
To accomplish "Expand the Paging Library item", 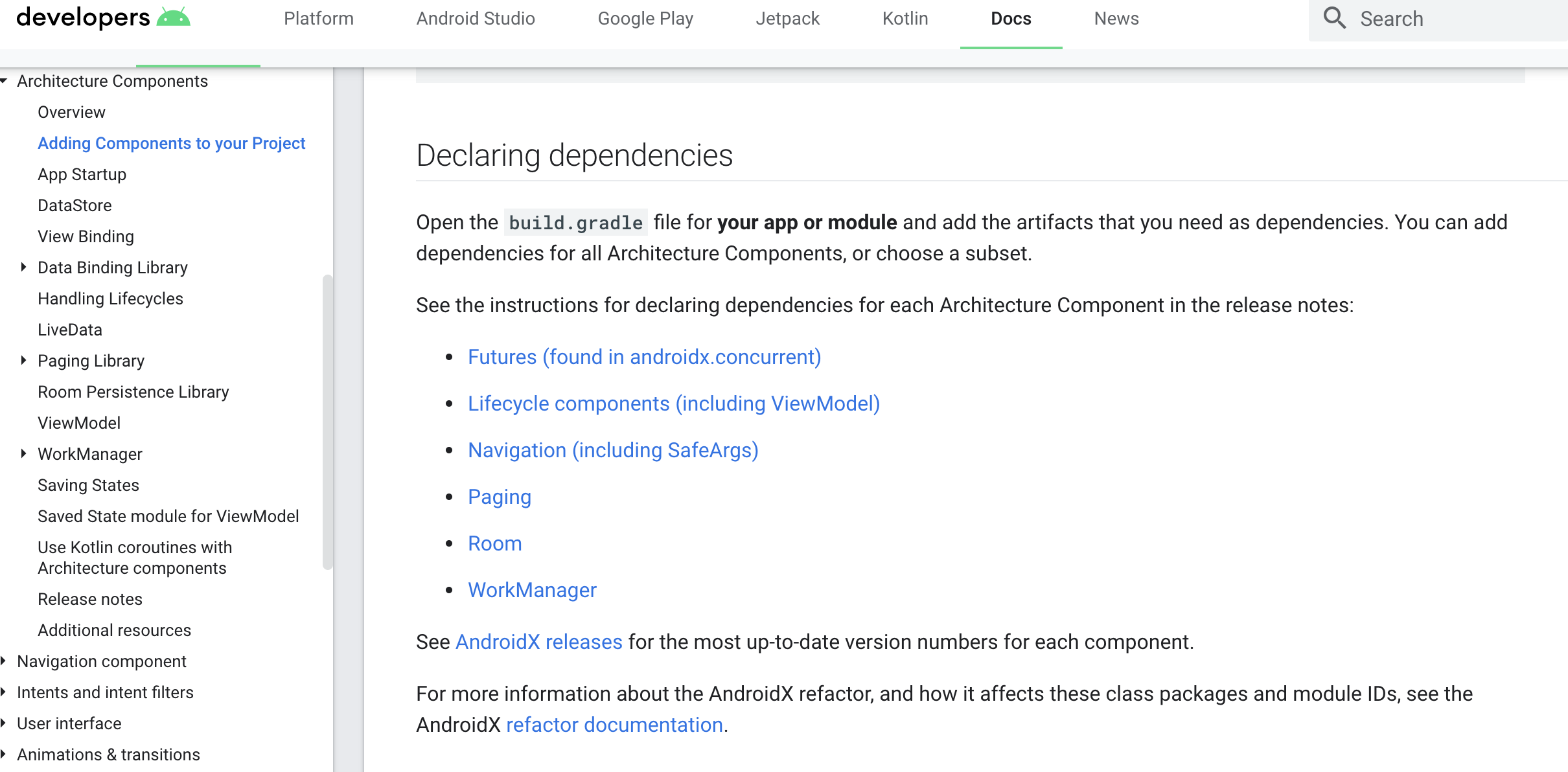I will coord(24,361).
